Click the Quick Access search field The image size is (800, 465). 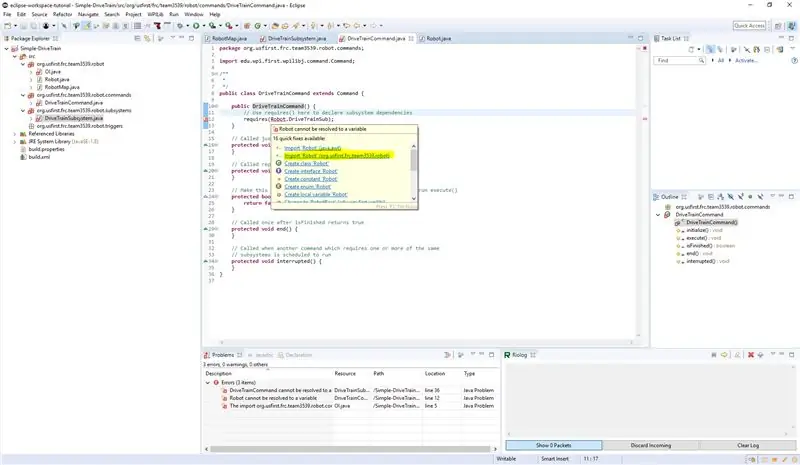click(749, 26)
